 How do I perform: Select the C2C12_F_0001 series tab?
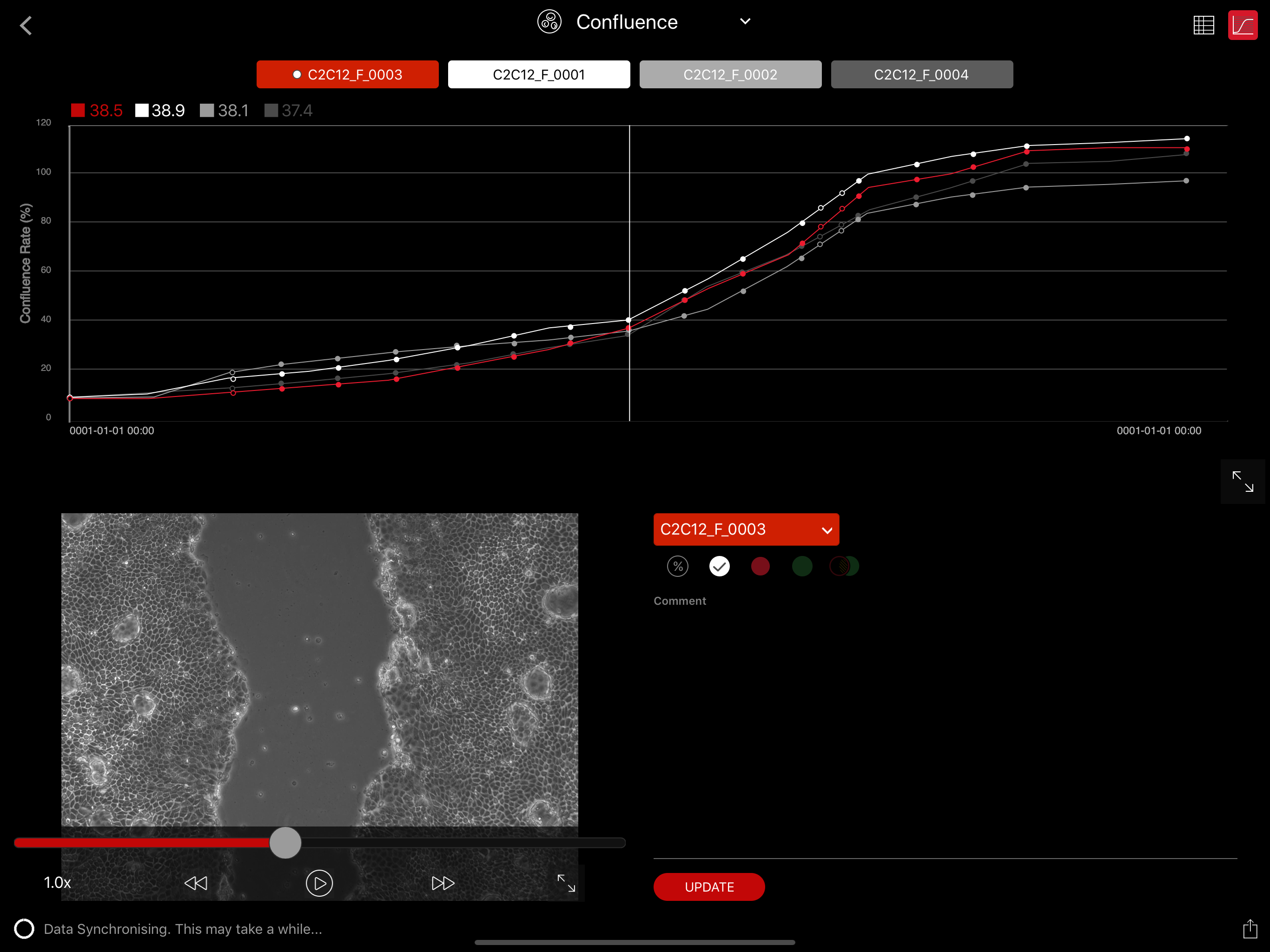tap(539, 75)
